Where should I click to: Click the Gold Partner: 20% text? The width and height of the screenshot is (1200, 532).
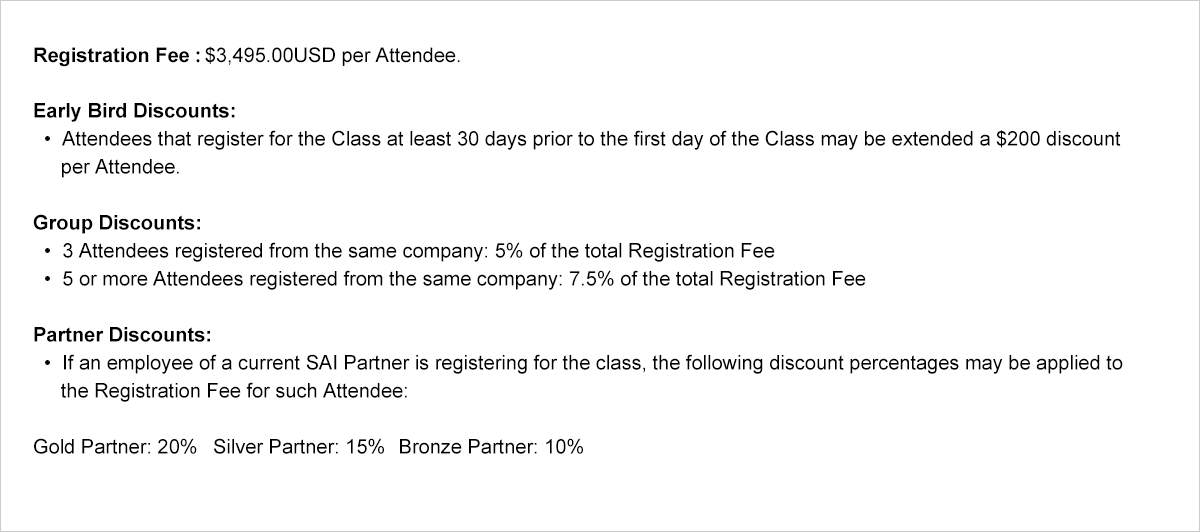click(x=115, y=447)
